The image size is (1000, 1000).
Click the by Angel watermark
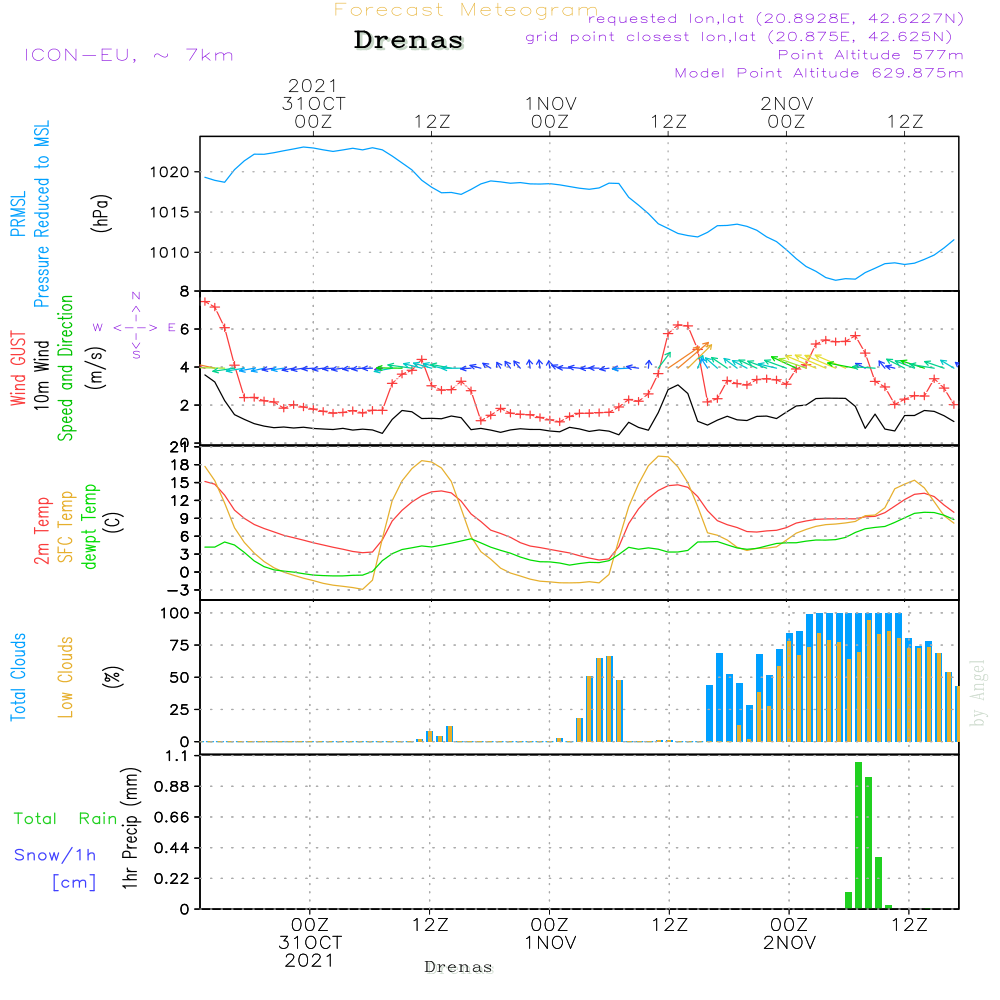pos(978,693)
